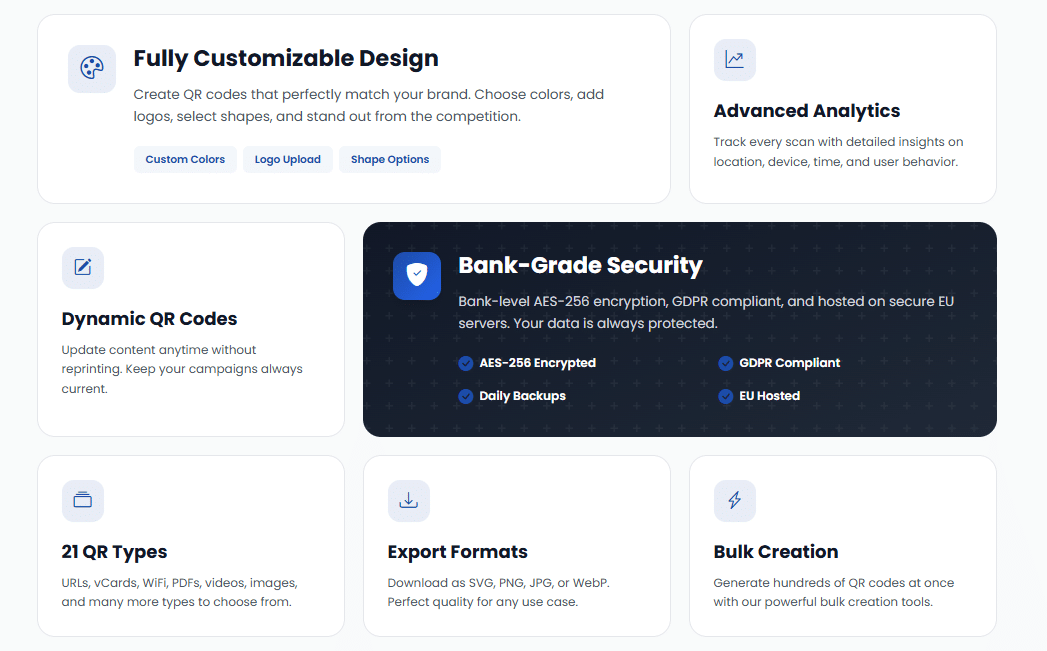Click the EU Hosted label
1047x651 pixels.
(769, 396)
